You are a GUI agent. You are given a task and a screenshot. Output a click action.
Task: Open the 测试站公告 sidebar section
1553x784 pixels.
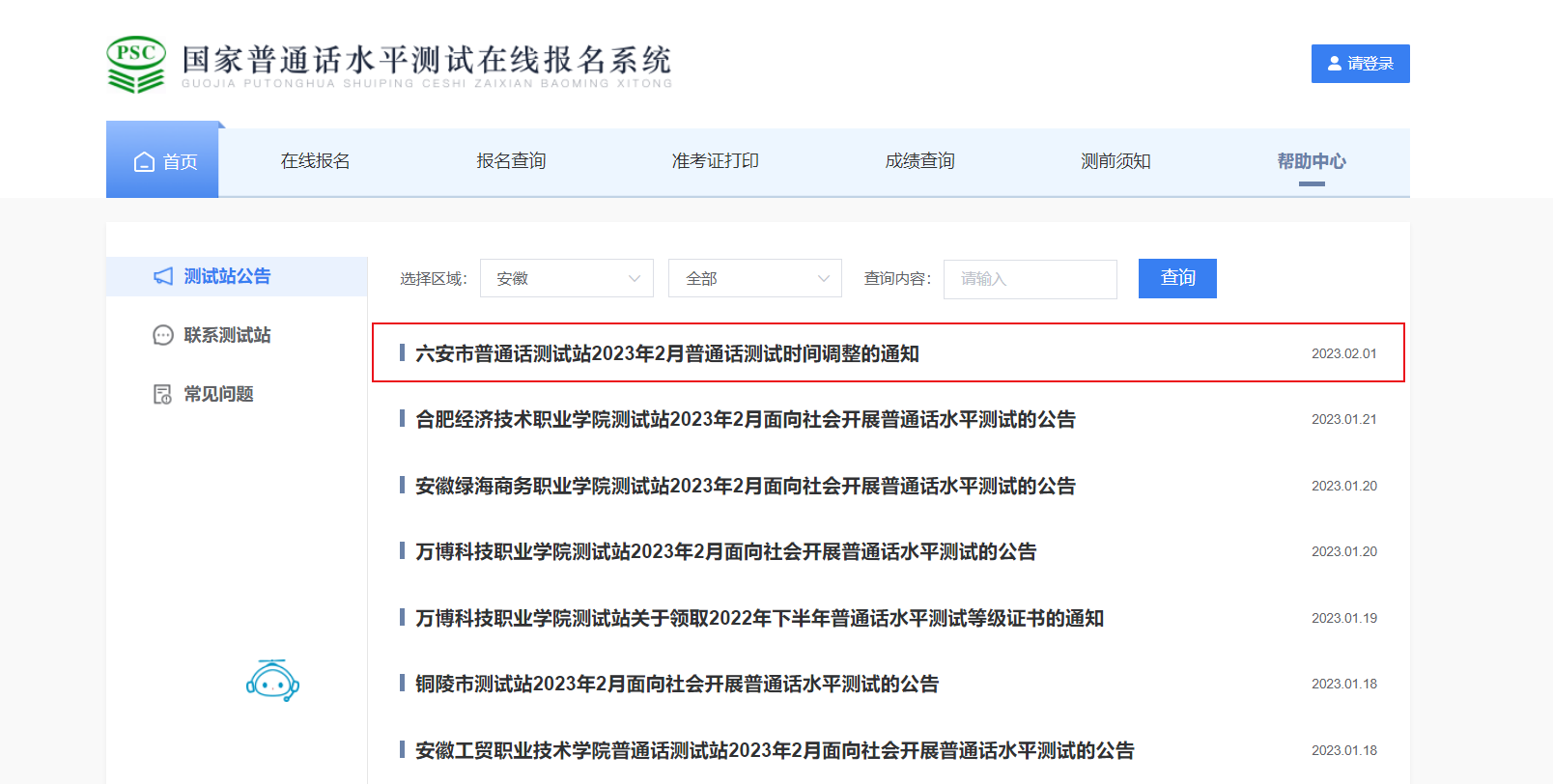(237, 276)
